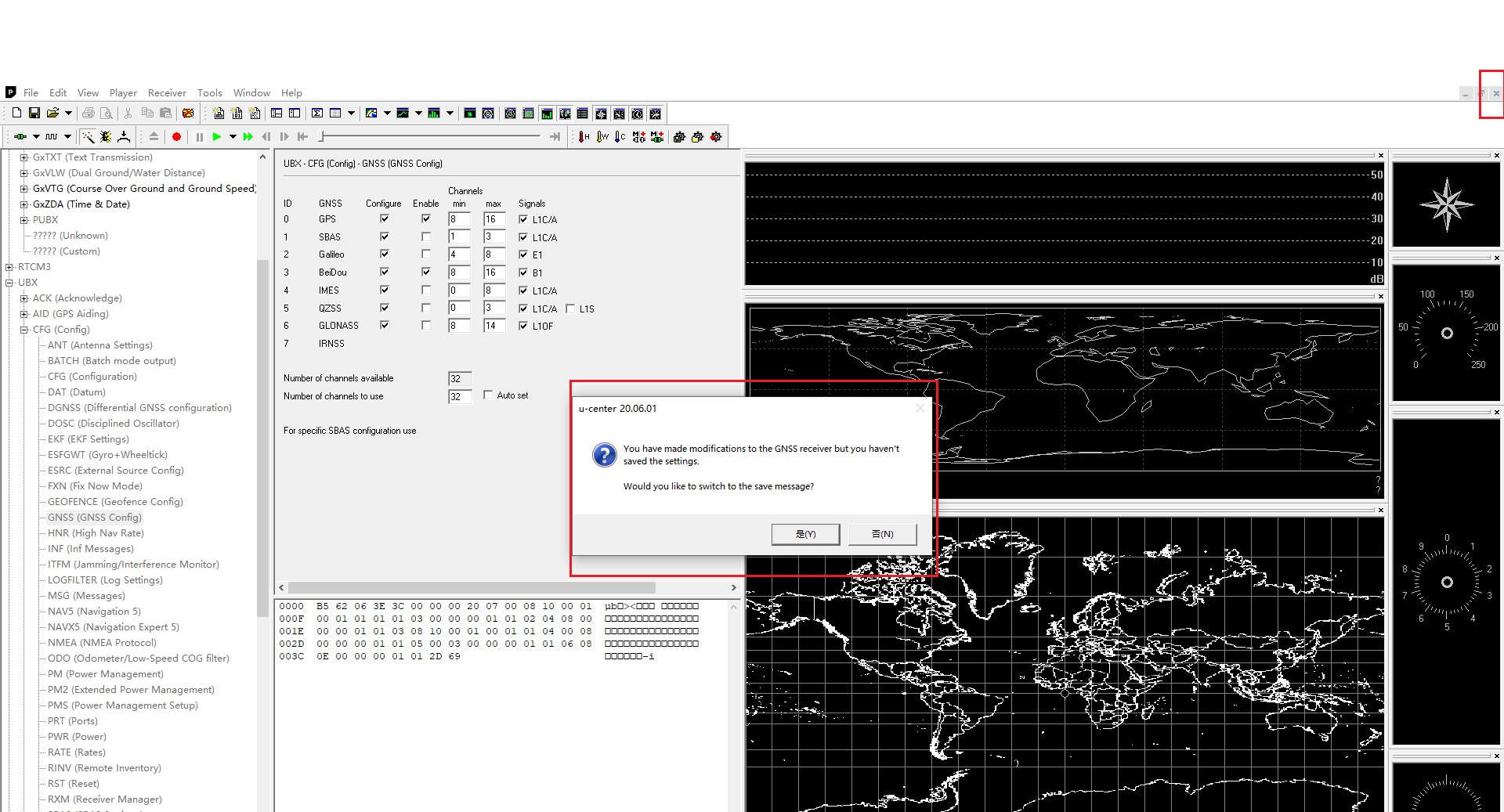Enable the QZSS L1S signal checkbox
The width and height of the screenshot is (1504, 812).
[570, 309]
